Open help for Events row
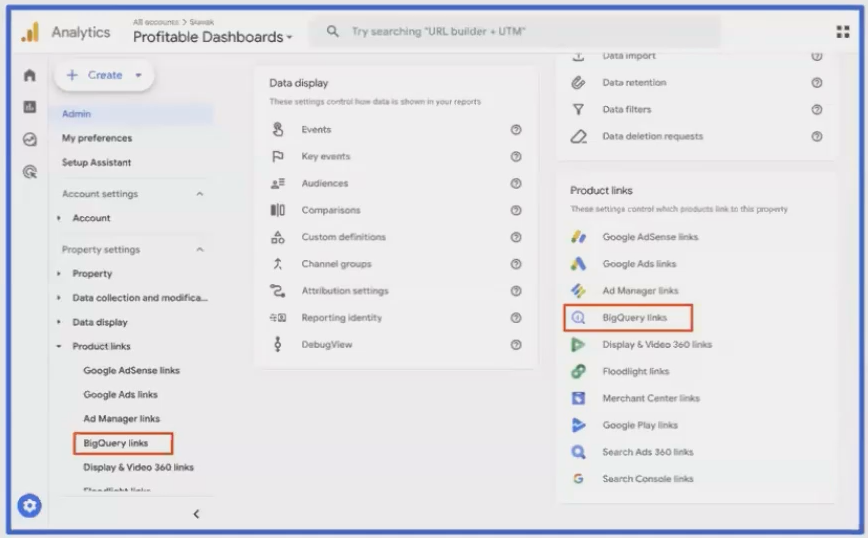This screenshot has height=538, width=868. (x=516, y=130)
